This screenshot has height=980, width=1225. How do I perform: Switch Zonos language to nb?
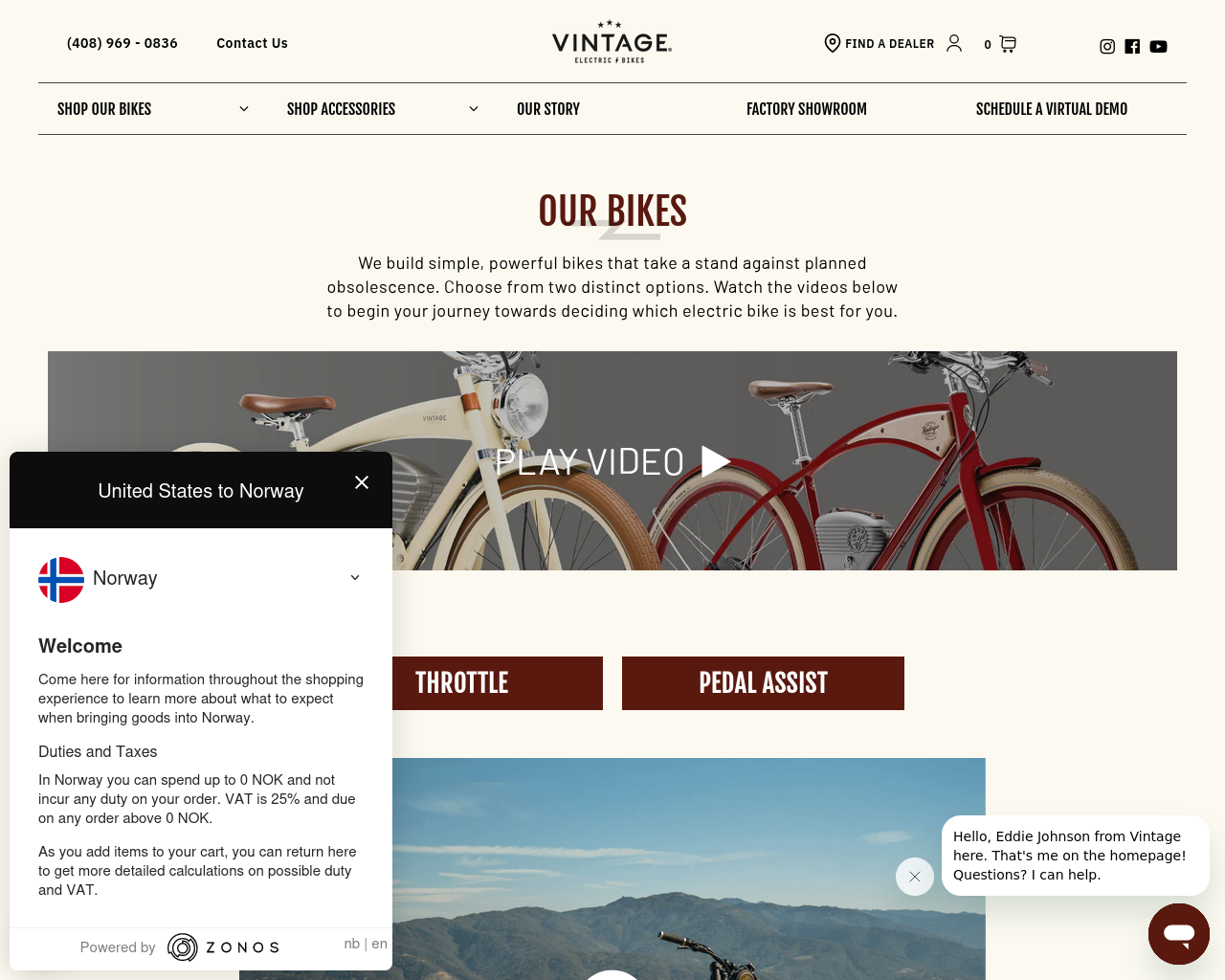[351, 944]
